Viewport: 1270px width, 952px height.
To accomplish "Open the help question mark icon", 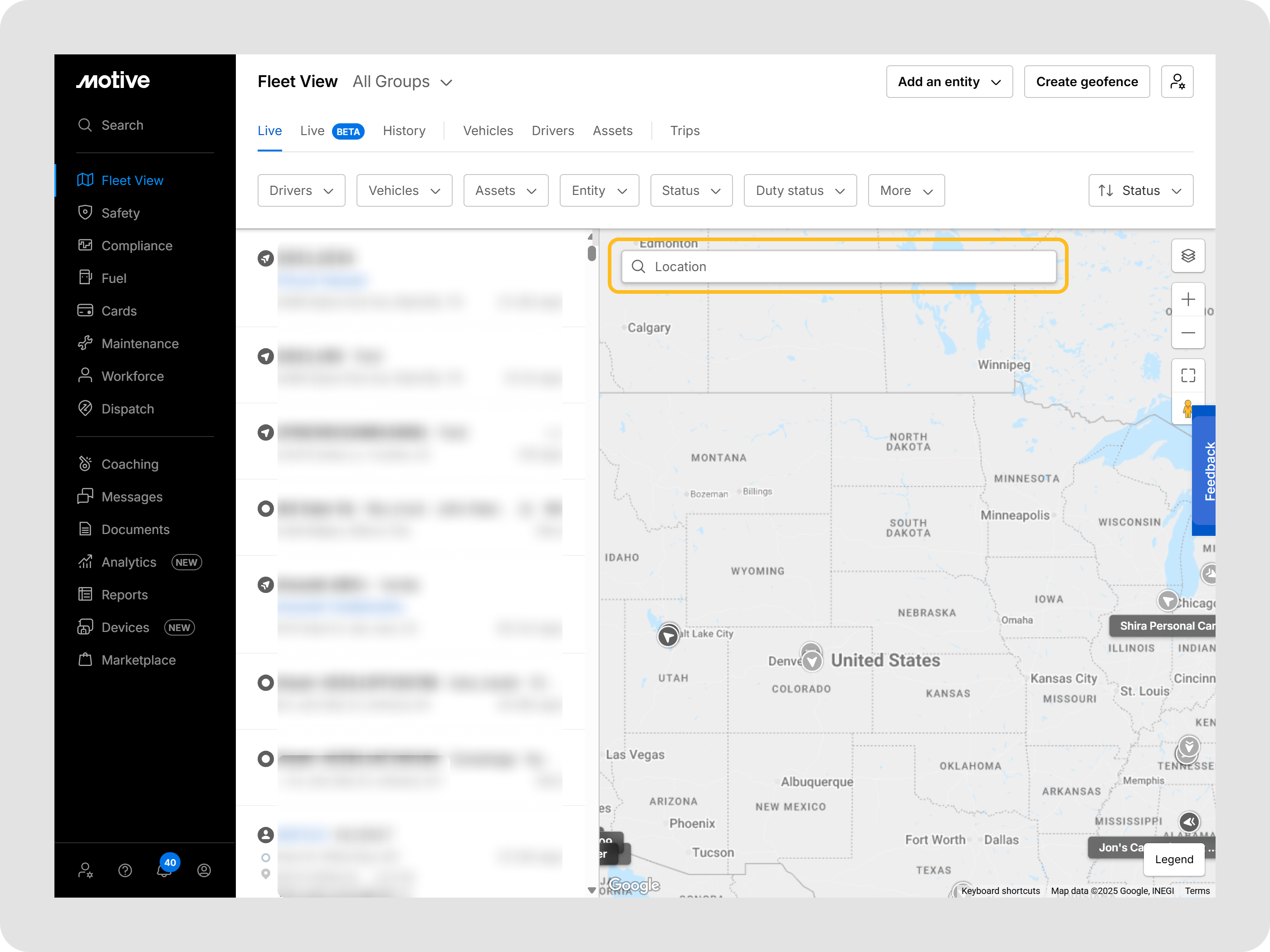I will tap(125, 870).
